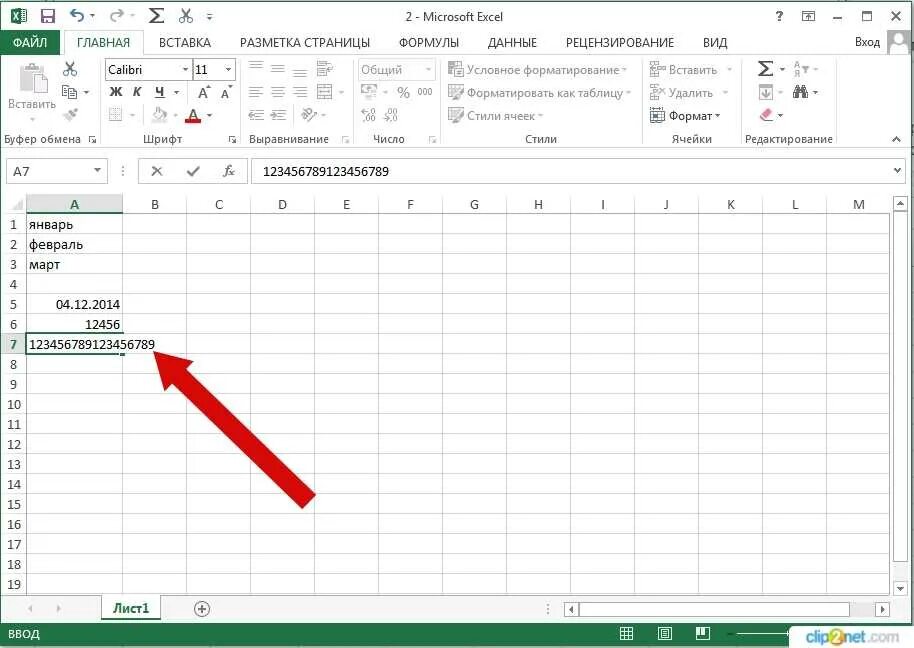
Task: Open the underline style dropdown arrow
Action: coord(176,92)
